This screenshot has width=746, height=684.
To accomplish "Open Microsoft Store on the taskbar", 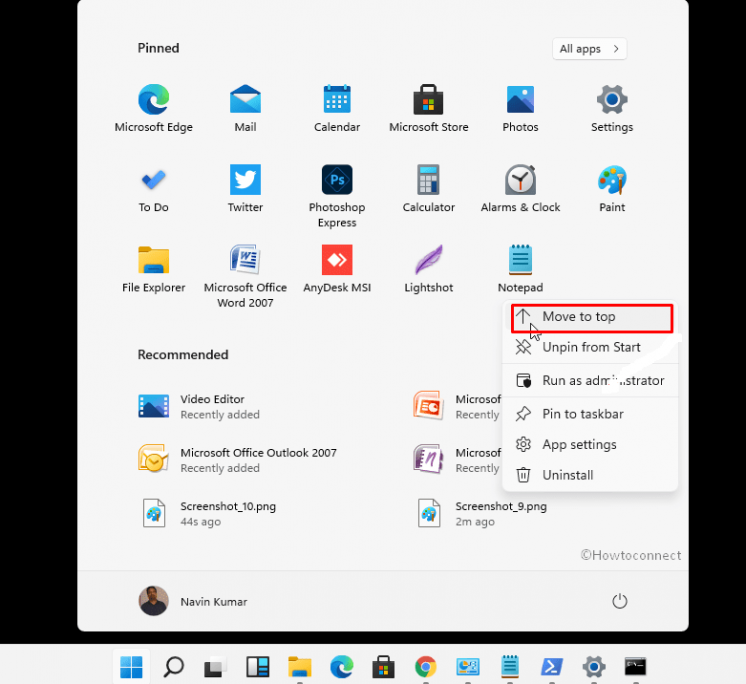I will pos(383,666).
